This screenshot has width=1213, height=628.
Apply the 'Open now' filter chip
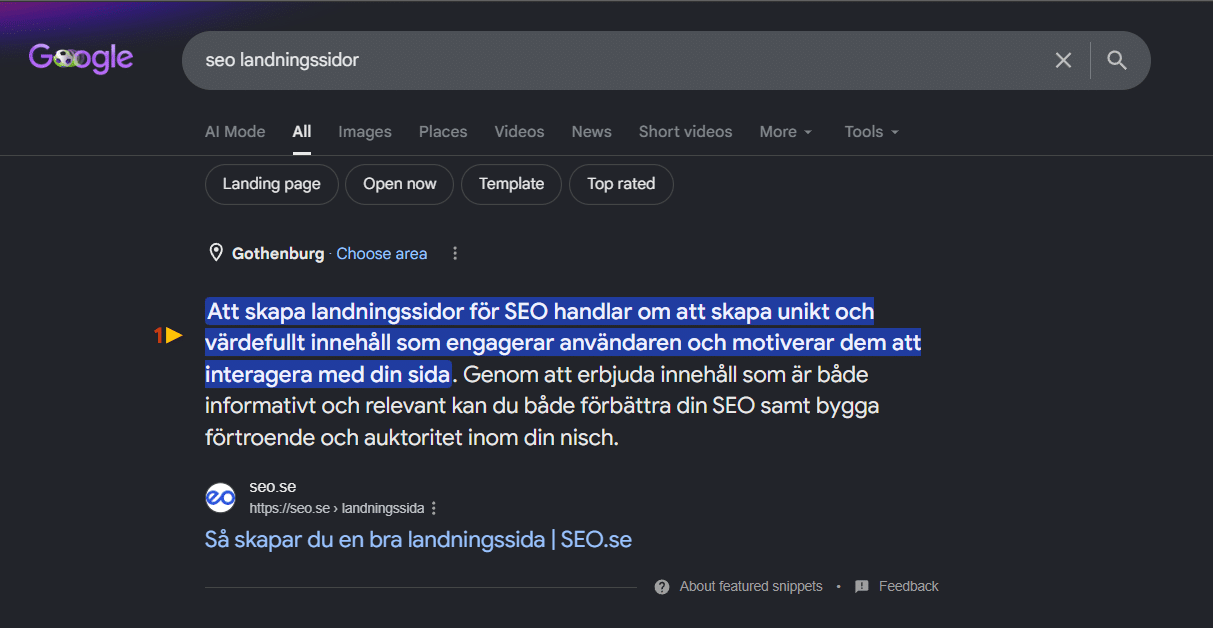(x=400, y=184)
